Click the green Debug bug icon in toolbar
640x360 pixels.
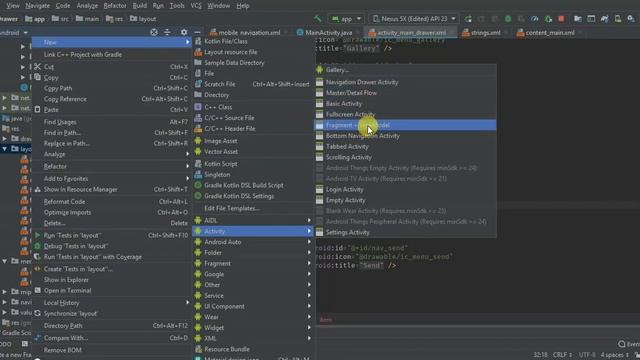508,19
